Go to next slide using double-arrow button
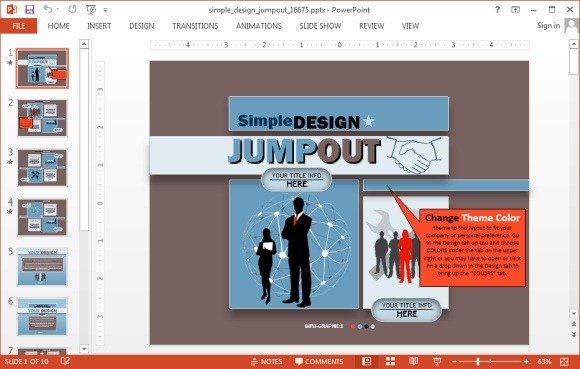 pos(574,334)
